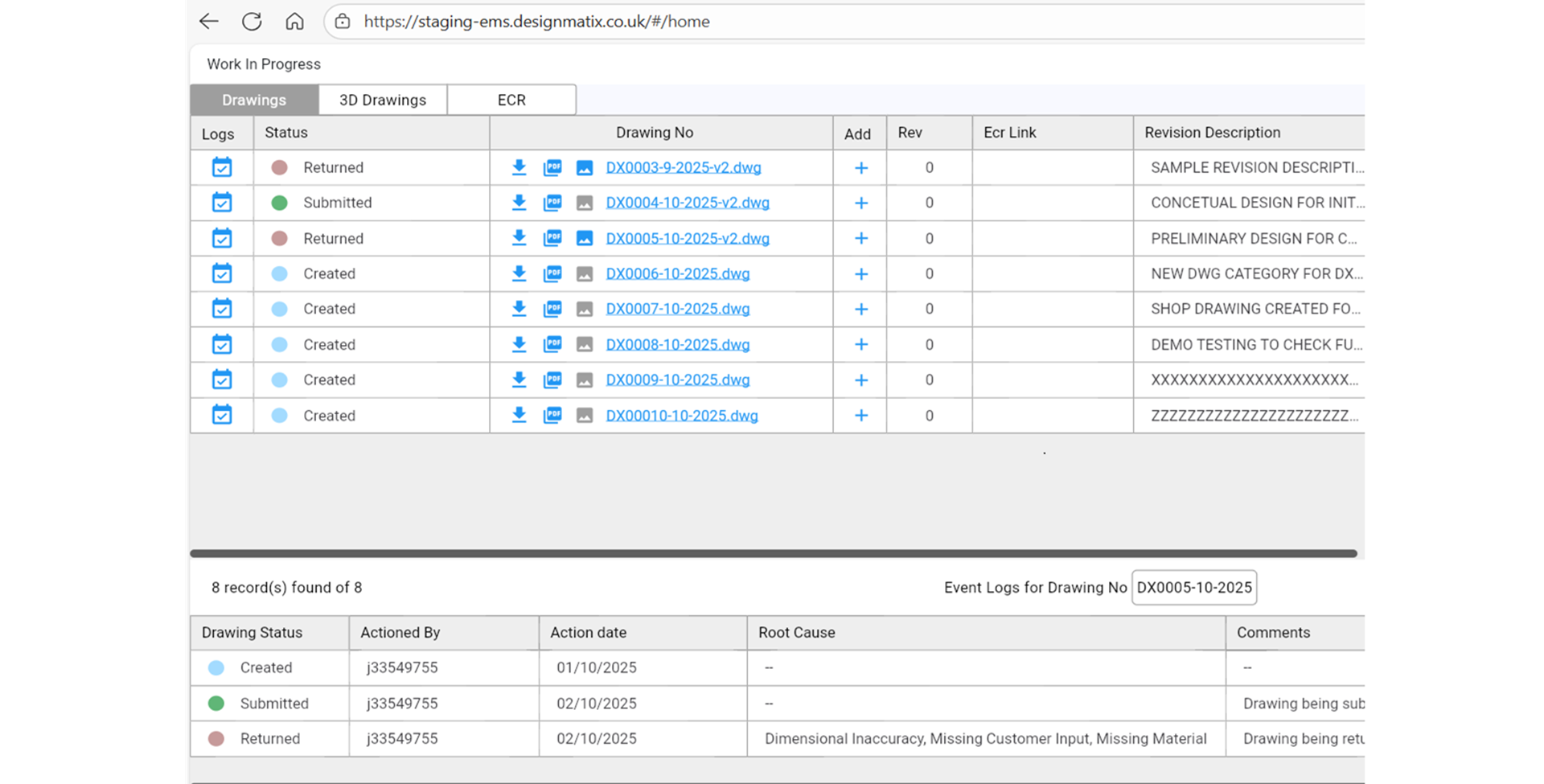Viewport: 1544px width, 784px height.
Task: Reload the page in the browser
Action: tap(252, 22)
